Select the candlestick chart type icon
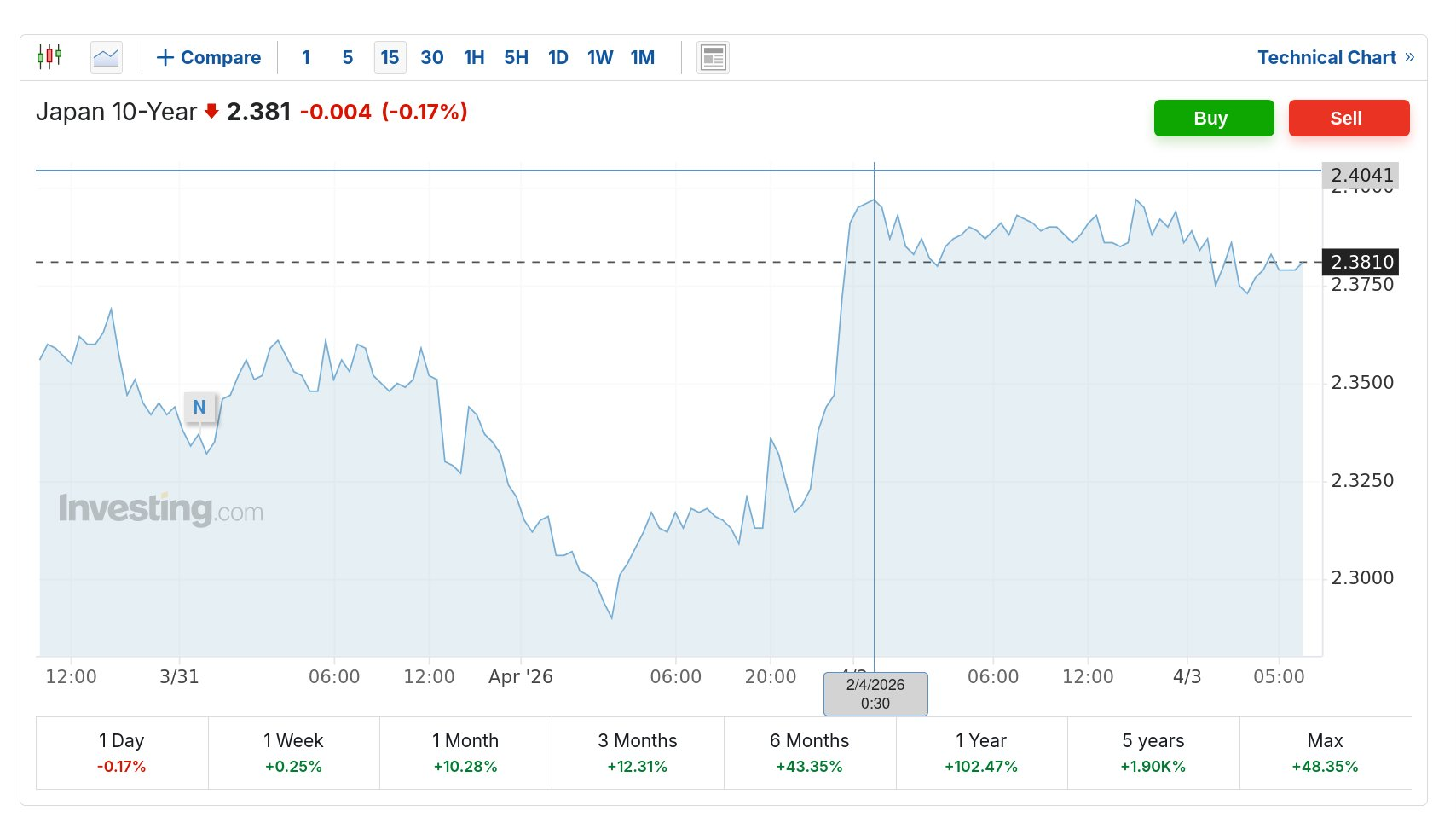1456x823 pixels. [x=50, y=56]
